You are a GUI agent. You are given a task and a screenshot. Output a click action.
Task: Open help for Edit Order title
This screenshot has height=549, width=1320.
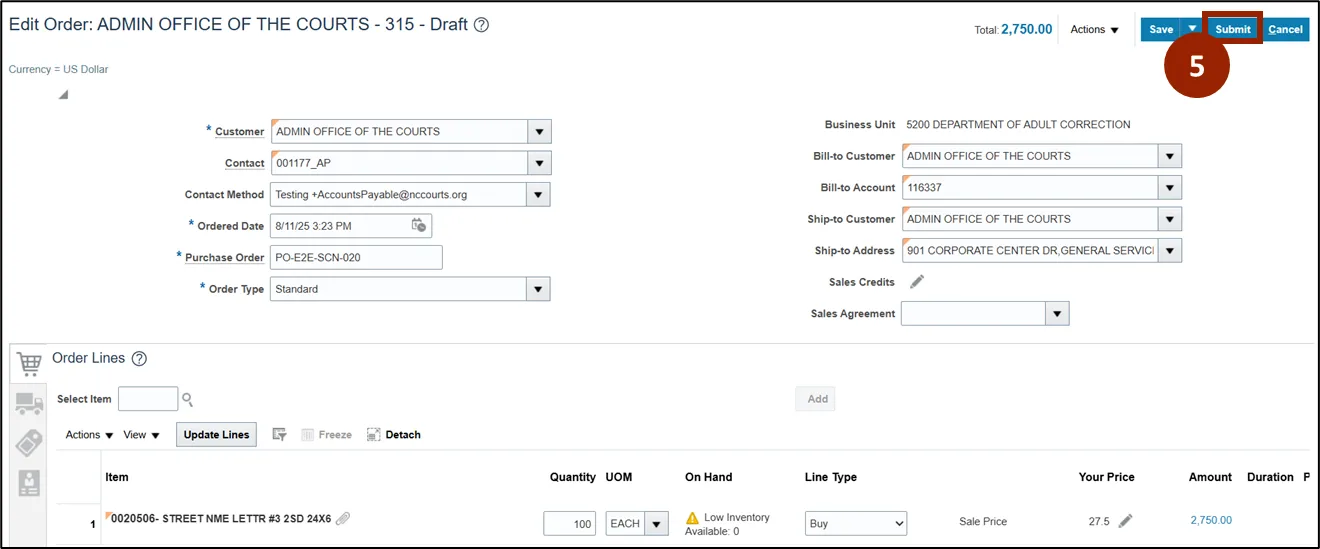point(481,25)
